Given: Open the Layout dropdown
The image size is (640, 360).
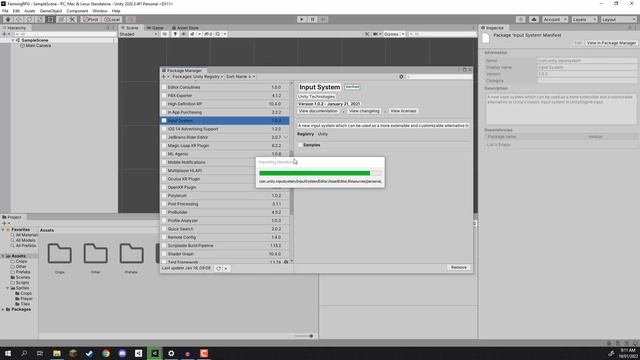Looking at the screenshot, I should point(618,19).
